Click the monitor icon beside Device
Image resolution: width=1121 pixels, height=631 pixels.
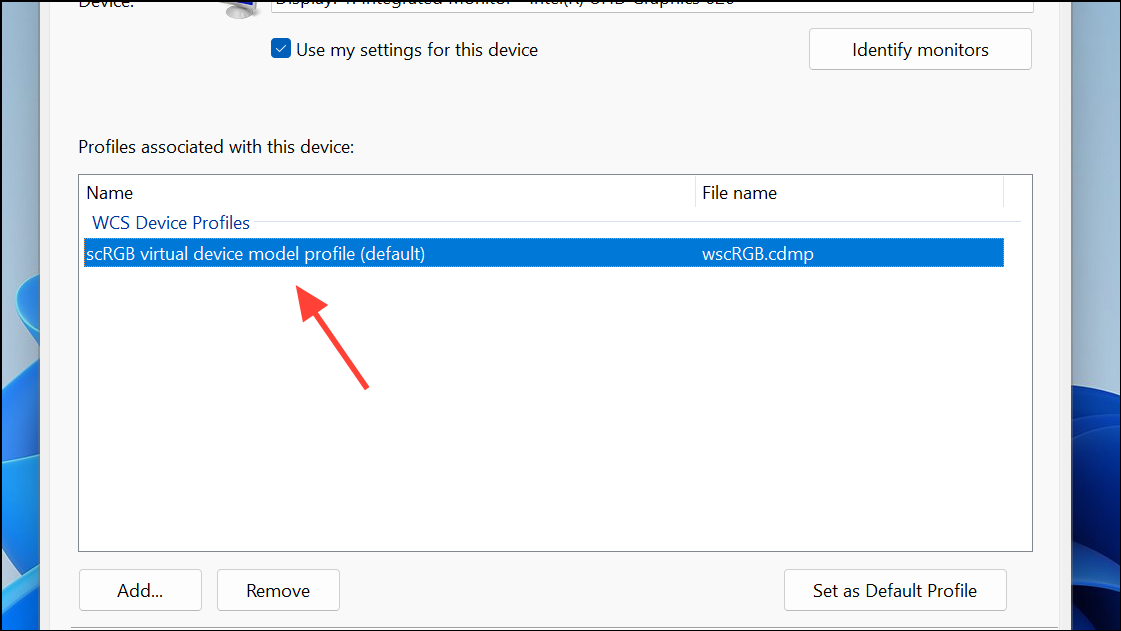click(239, 8)
